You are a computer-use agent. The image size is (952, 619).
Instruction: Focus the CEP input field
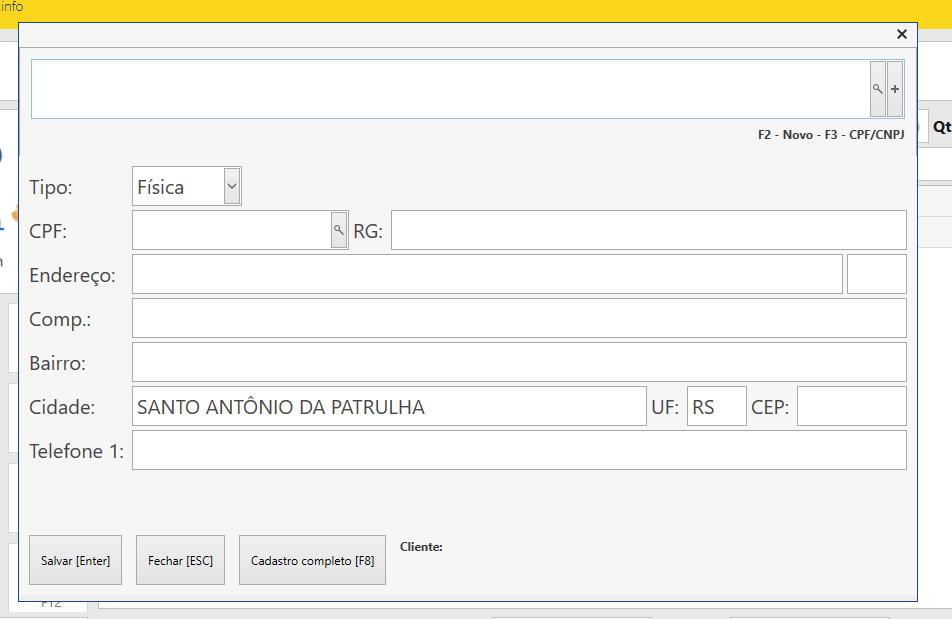coord(851,406)
